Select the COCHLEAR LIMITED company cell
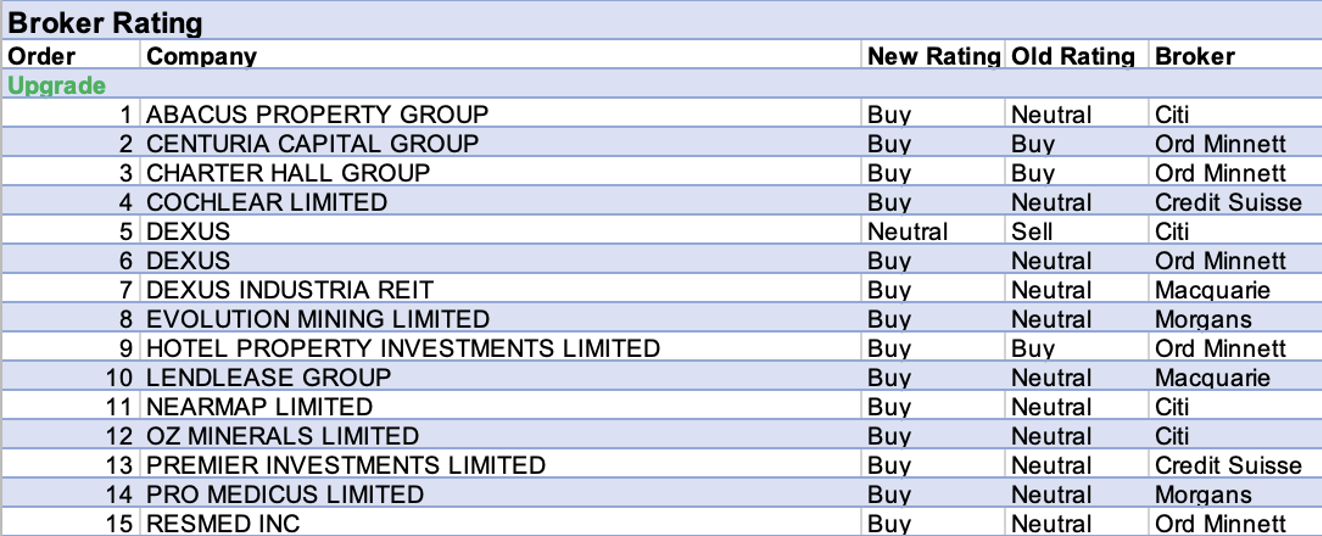This screenshot has width=1322, height=536. point(266,202)
